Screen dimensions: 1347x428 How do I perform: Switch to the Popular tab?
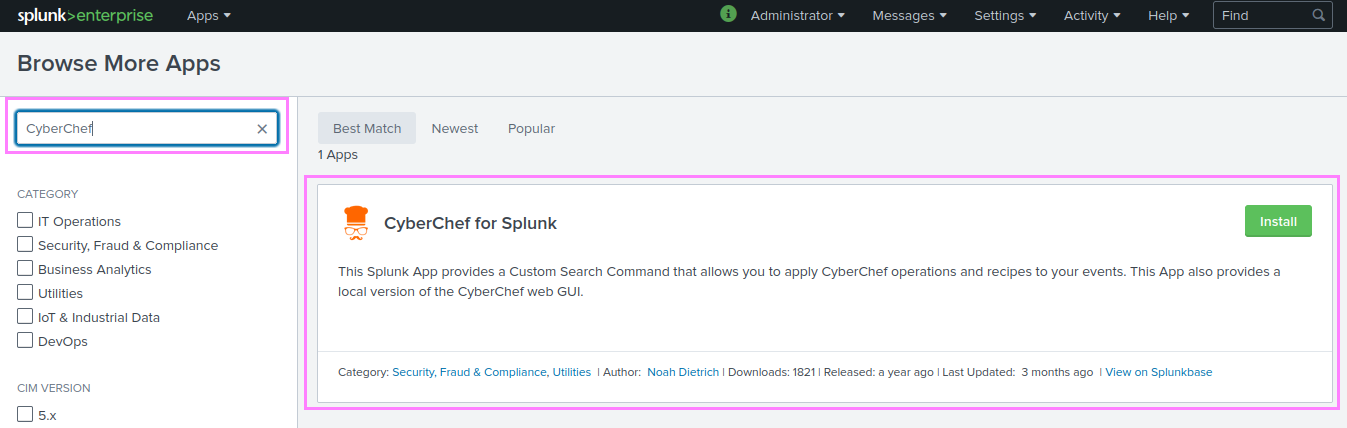click(x=531, y=128)
